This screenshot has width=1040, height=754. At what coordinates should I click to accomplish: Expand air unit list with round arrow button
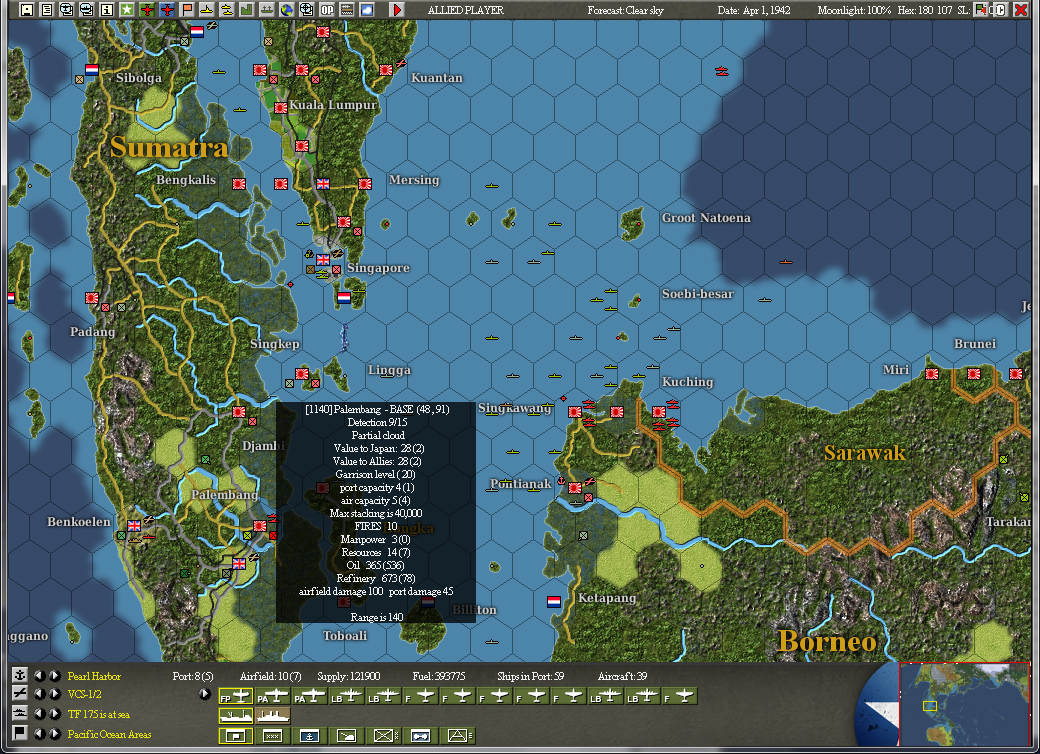click(x=205, y=694)
